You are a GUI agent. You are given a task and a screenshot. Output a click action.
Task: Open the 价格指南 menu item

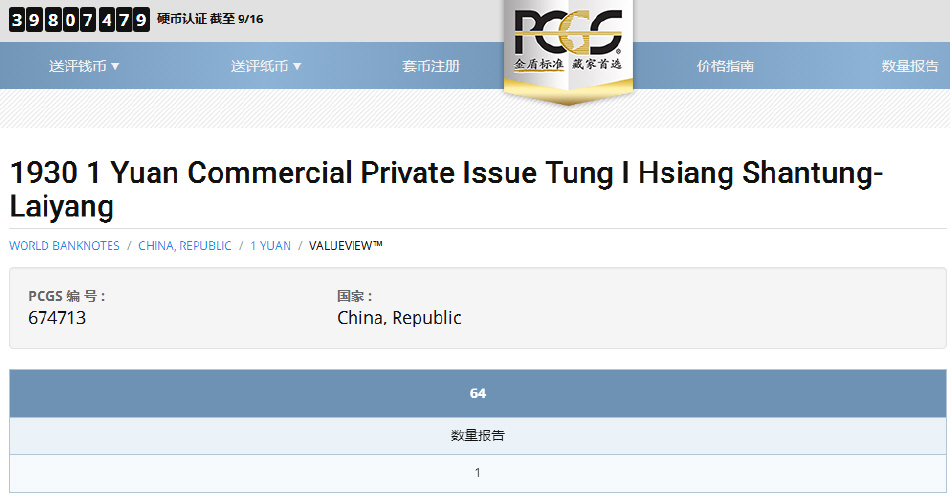coord(725,66)
